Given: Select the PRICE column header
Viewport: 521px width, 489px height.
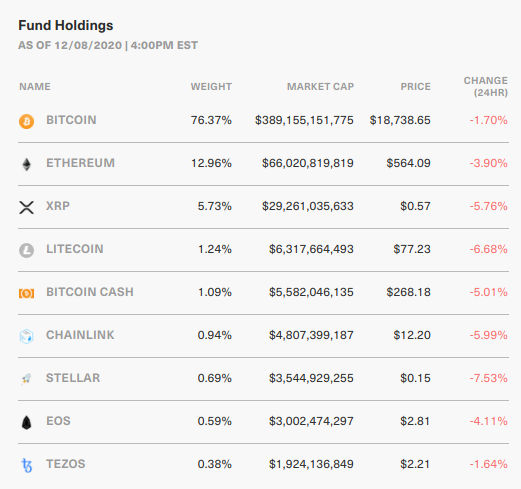Looking at the screenshot, I should point(416,87).
